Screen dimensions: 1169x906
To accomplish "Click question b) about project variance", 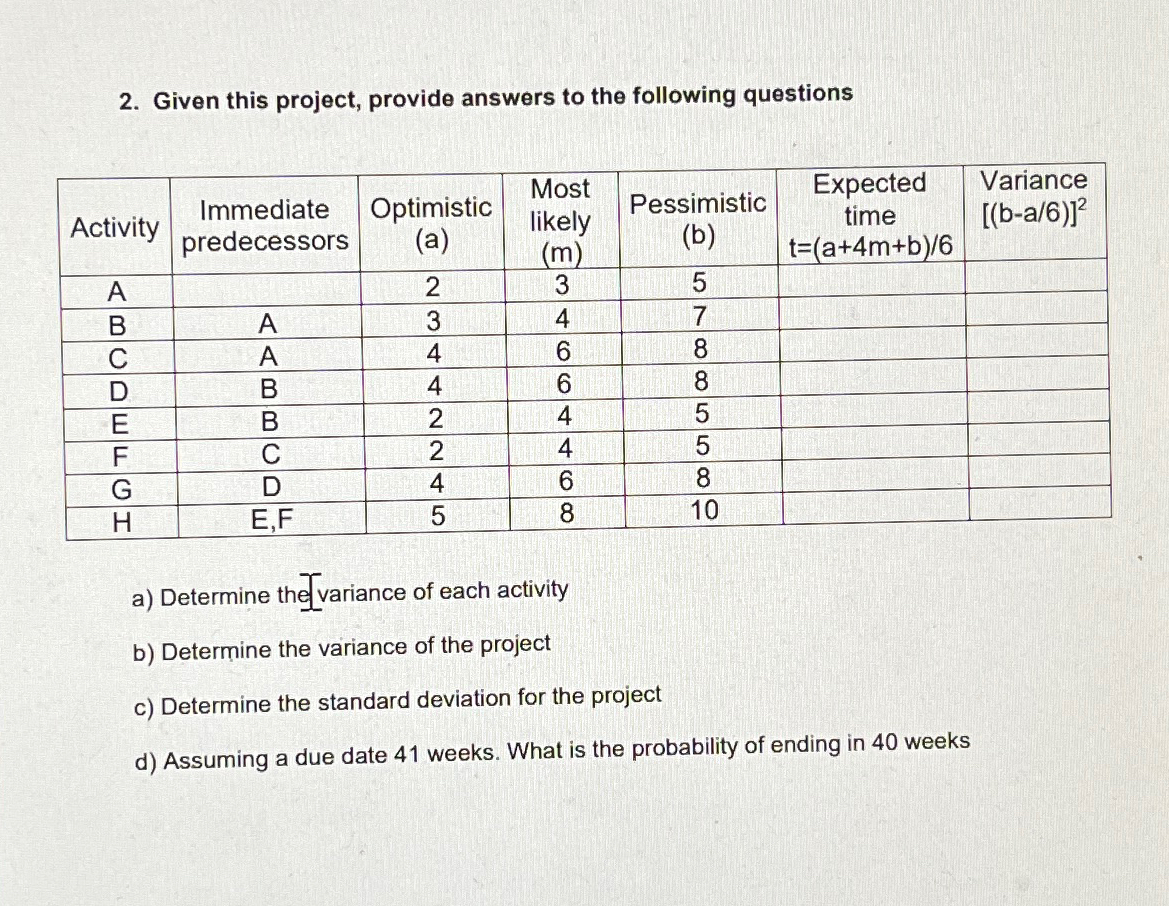I will pyautogui.click(x=342, y=649).
